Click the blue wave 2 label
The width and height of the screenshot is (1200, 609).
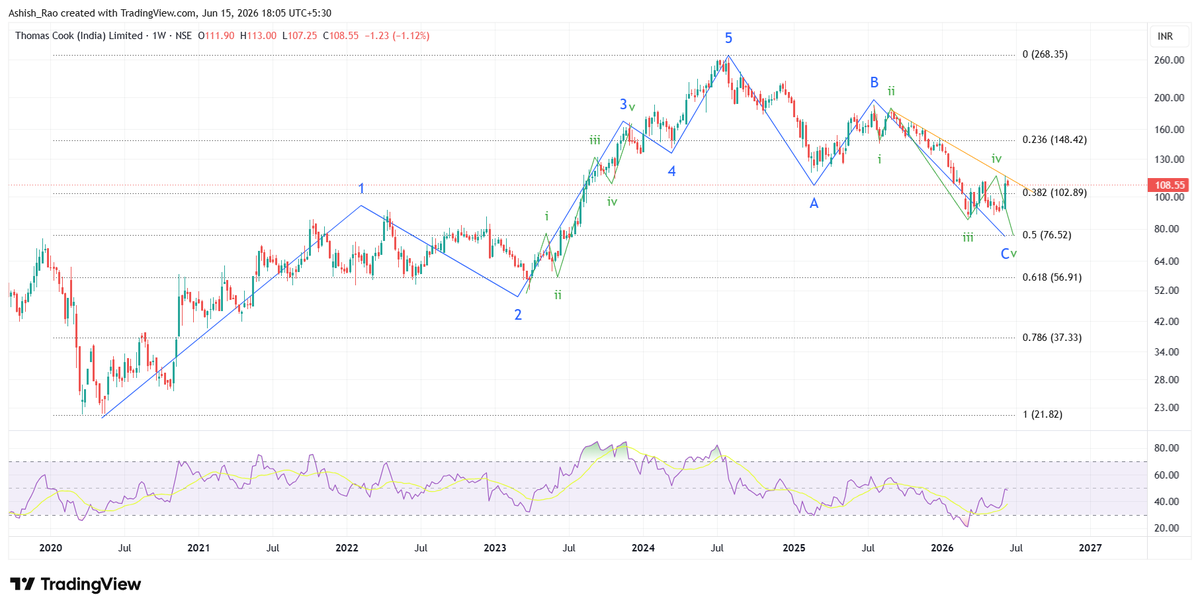click(518, 315)
